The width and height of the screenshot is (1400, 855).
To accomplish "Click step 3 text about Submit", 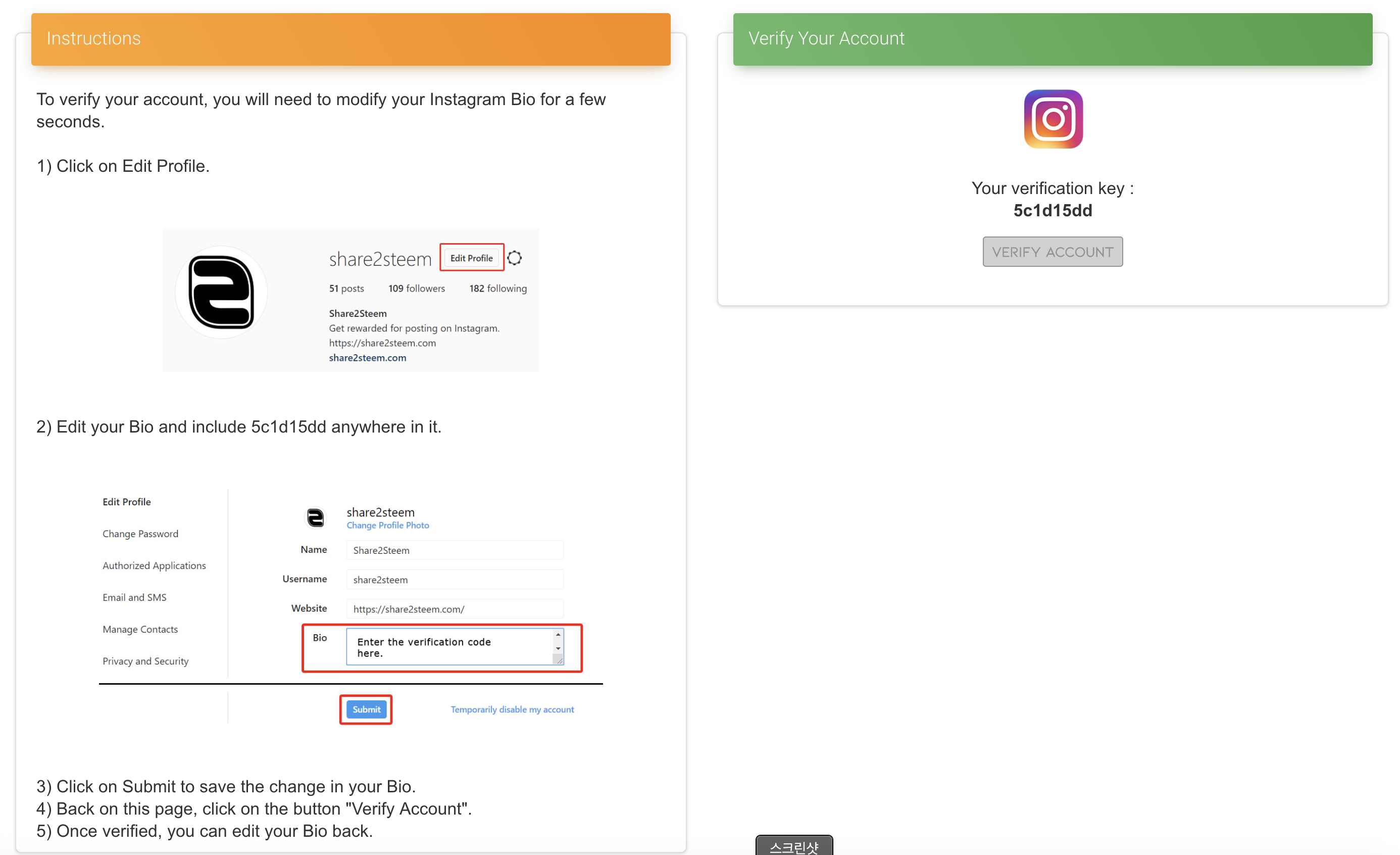I will [x=226, y=786].
